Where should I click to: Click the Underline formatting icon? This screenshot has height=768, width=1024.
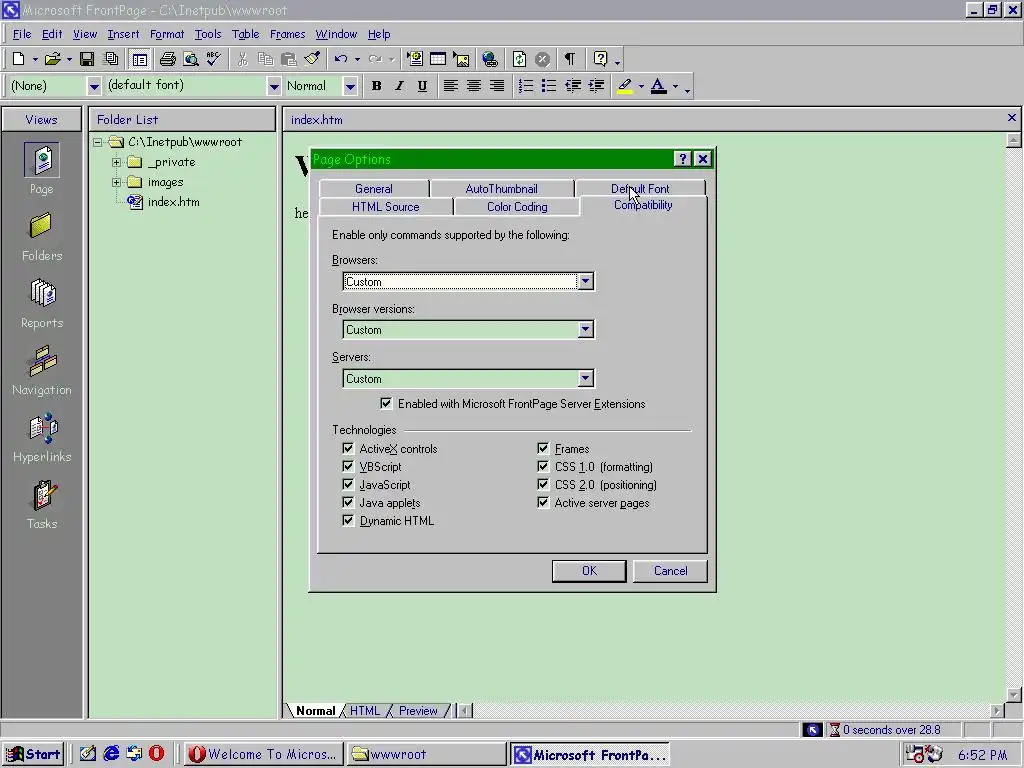pos(423,86)
